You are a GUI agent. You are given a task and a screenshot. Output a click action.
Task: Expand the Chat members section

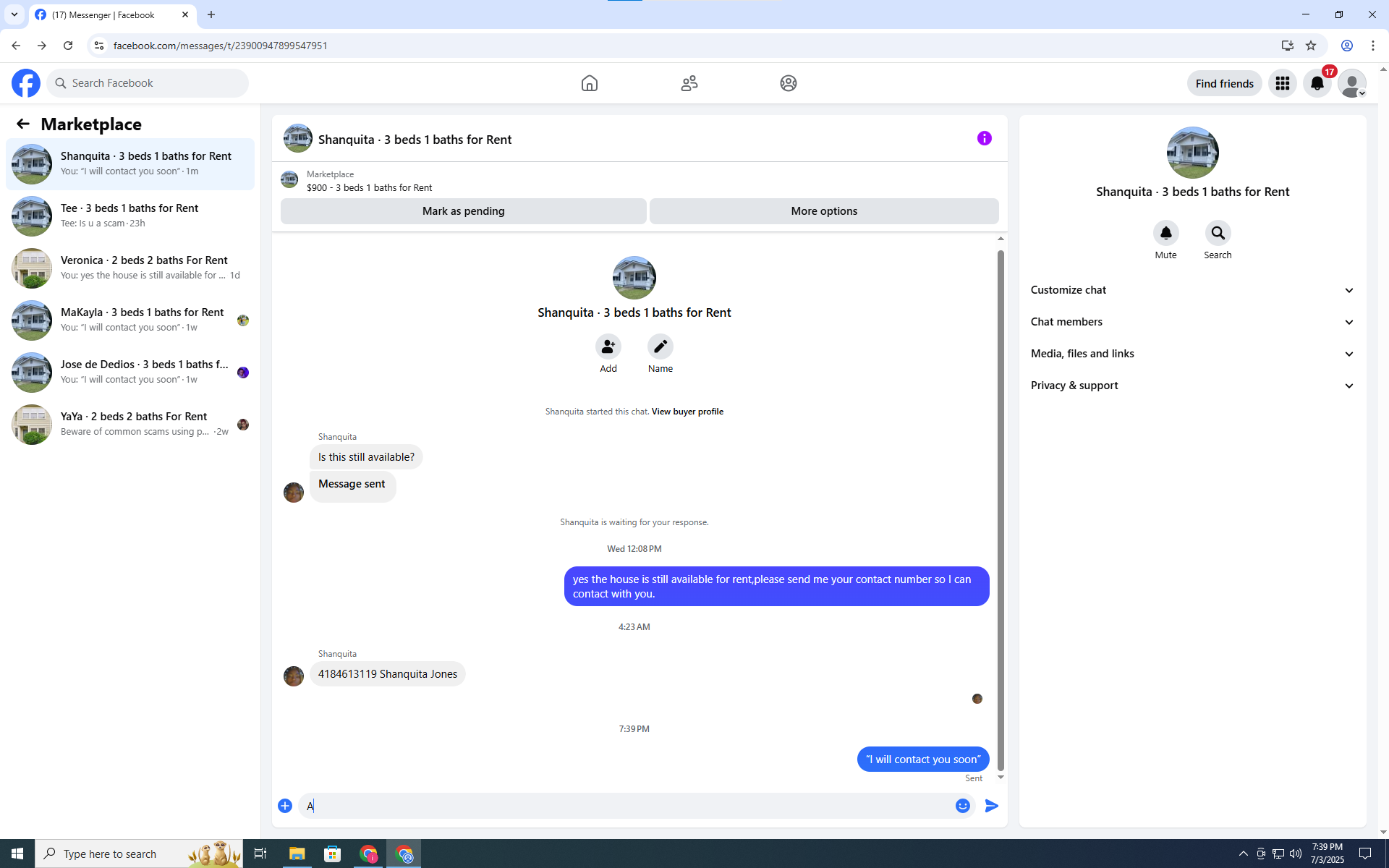pos(1192,322)
